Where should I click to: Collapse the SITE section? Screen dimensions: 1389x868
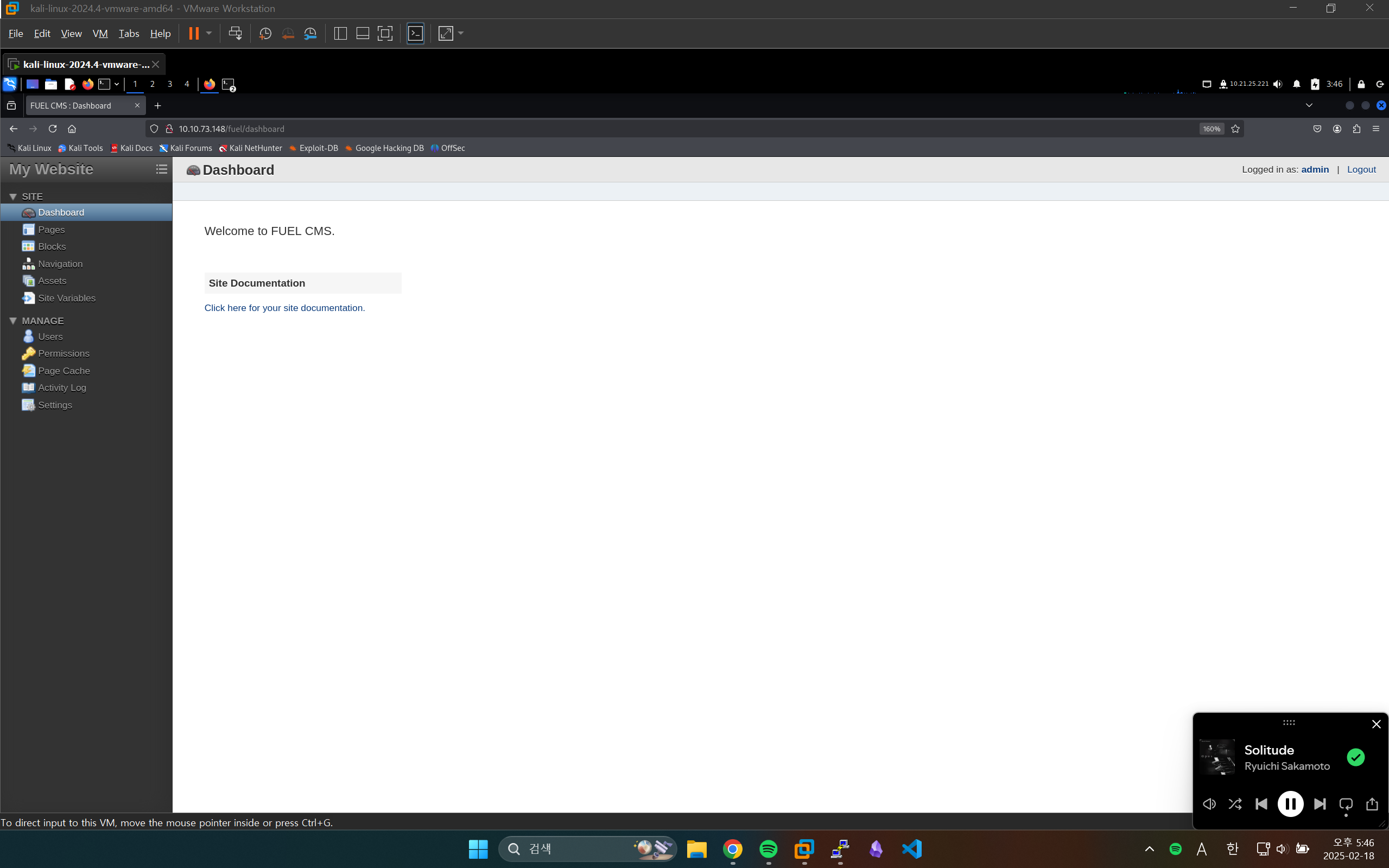12,197
